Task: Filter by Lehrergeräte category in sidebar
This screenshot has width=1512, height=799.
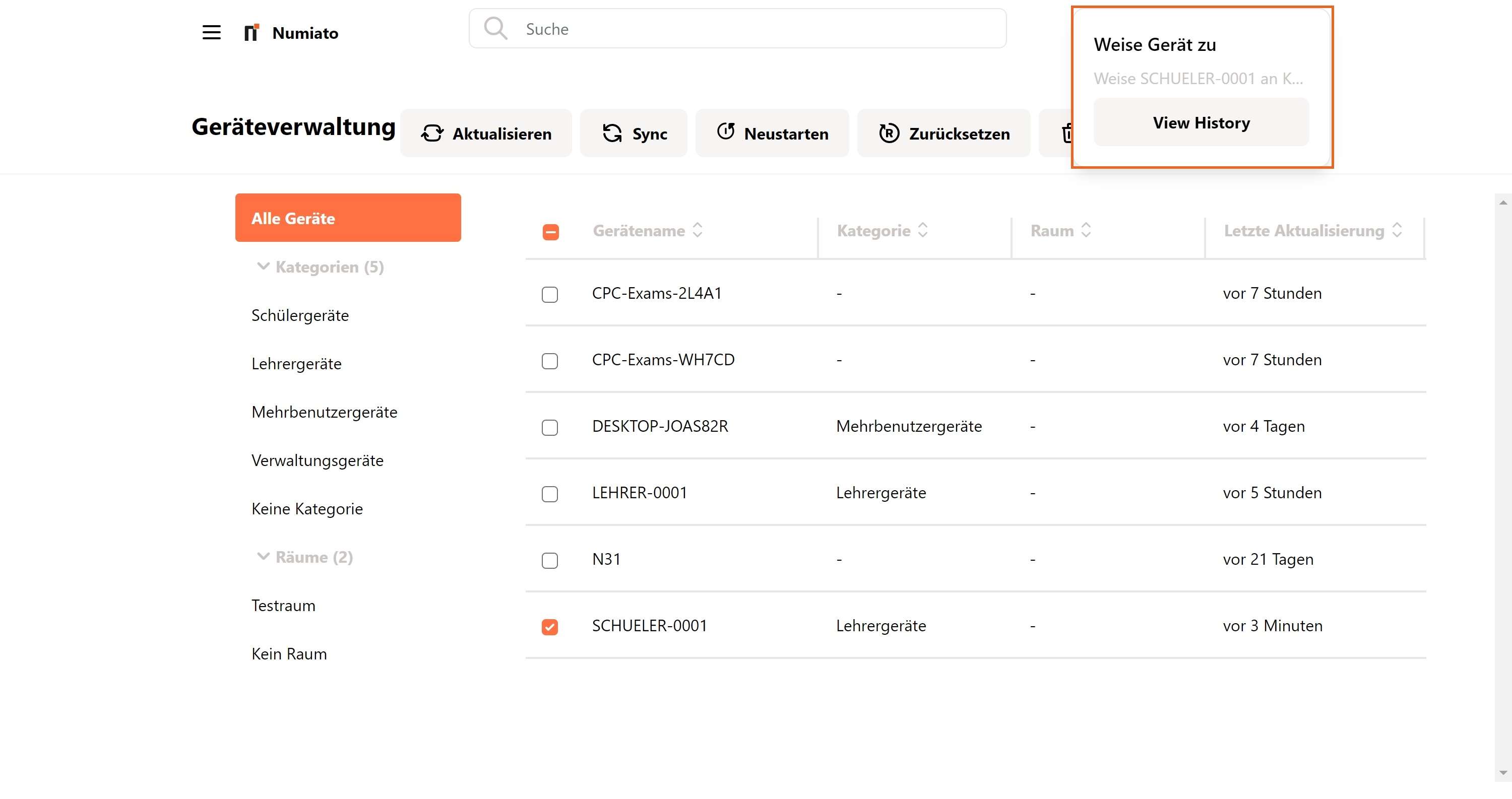Action: click(x=296, y=364)
